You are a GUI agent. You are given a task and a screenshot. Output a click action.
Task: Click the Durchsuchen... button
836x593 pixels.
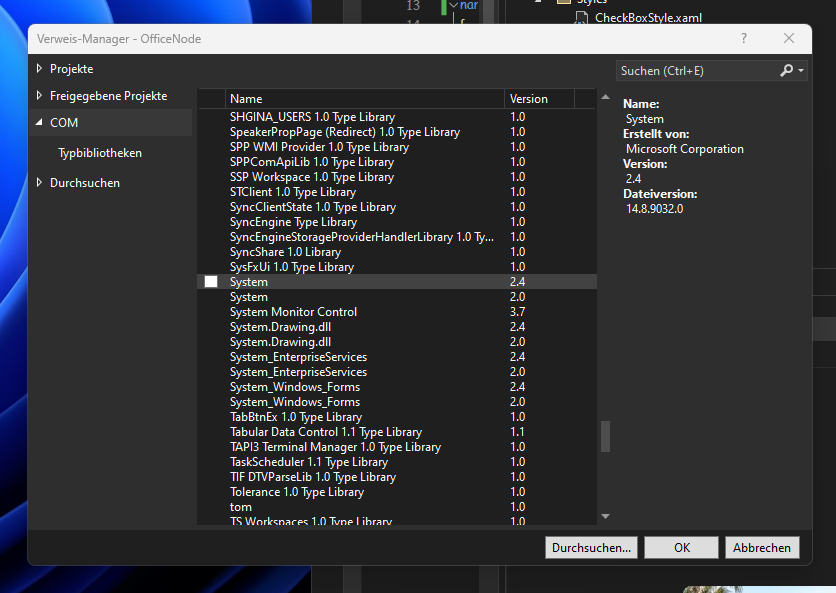[x=591, y=548]
